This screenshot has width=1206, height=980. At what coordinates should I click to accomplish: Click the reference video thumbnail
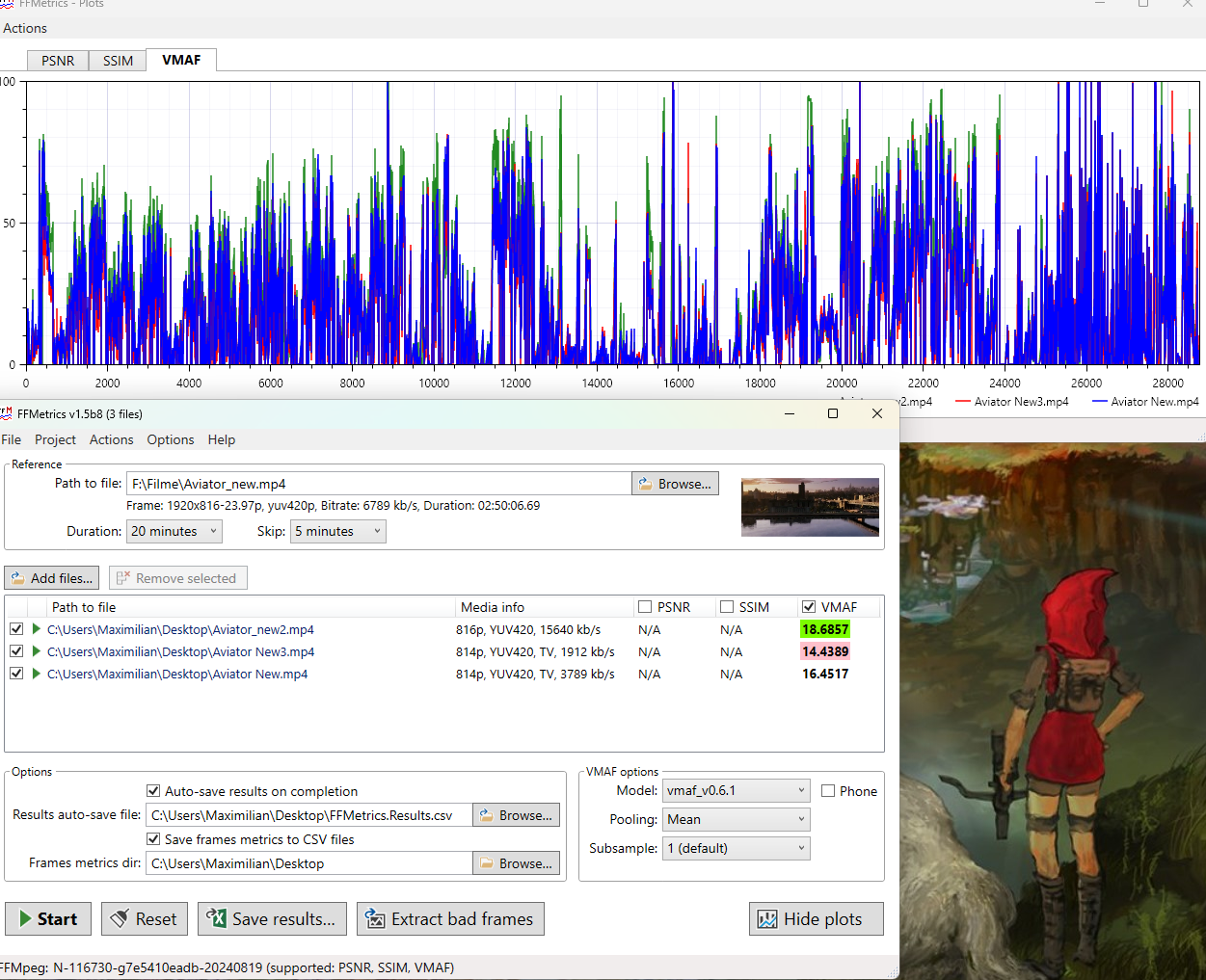810,507
